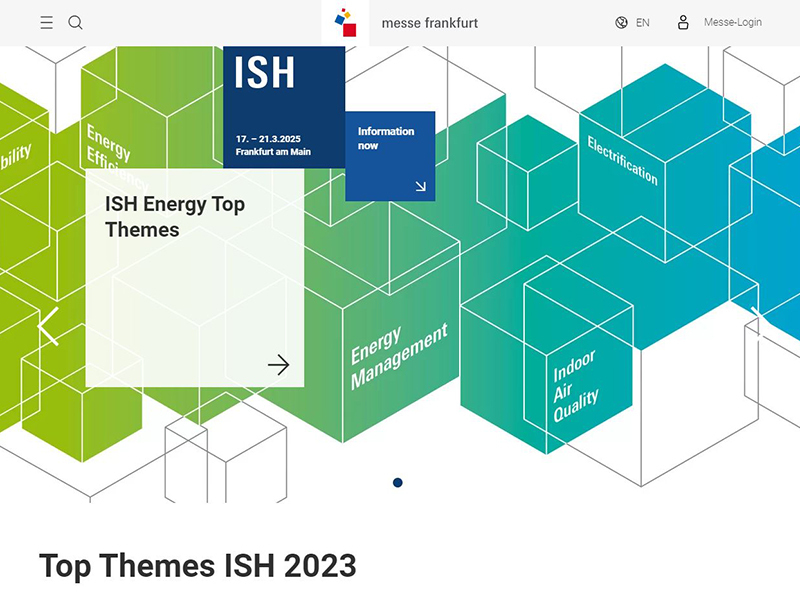Screen dimensions: 800x600
Task: Click the ISH event logo tile
Action: 284,107
